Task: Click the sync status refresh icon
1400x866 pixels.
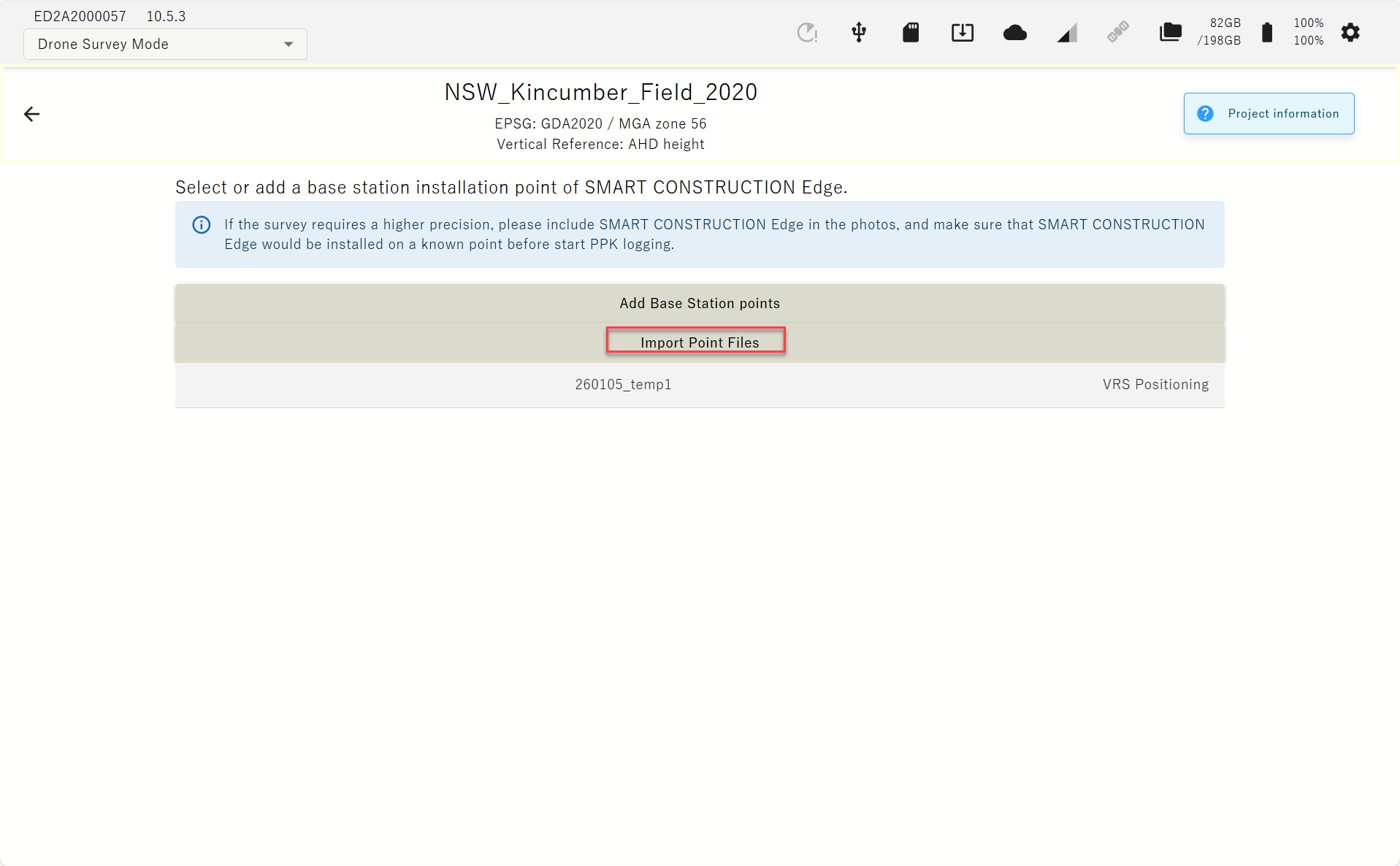Action: click(x=807, y=32)
